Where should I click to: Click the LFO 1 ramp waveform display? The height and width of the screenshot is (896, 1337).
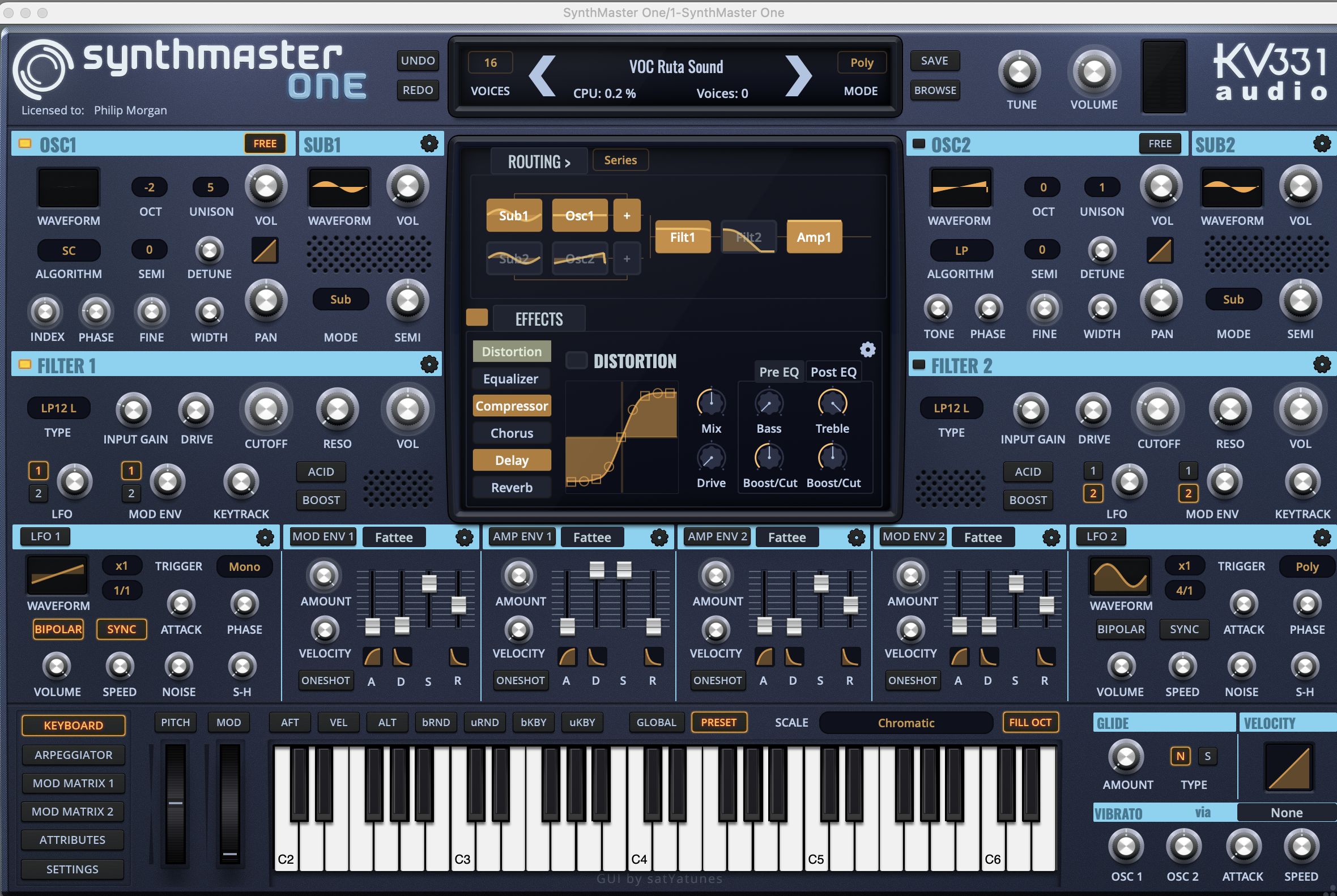click(x=58, y=575)
